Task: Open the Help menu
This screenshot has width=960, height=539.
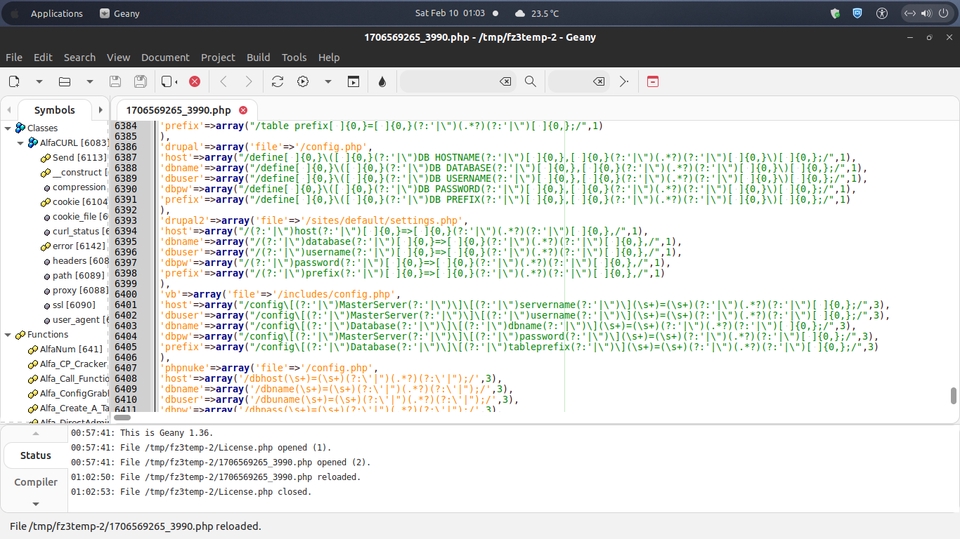Action: 329,57
